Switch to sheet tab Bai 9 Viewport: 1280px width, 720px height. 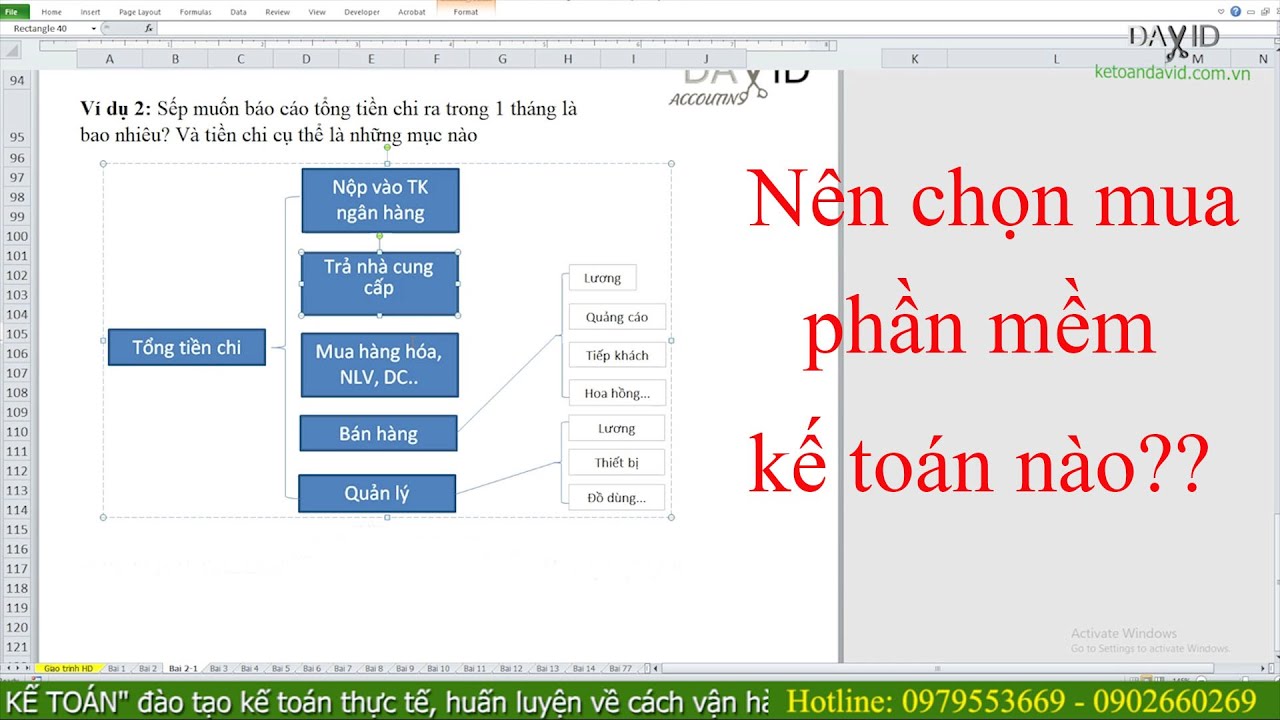click(x=405, y=668)
